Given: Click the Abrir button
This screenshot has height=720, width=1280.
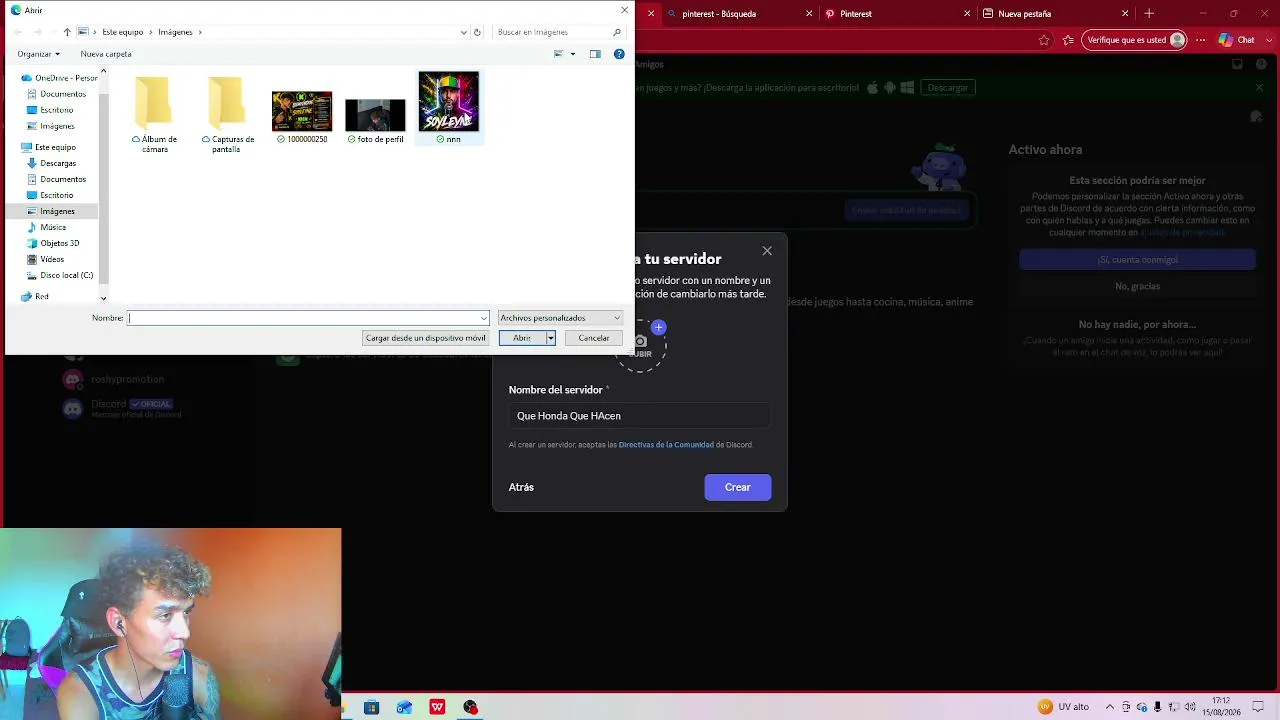Looking at the screenshot, I should (522, 338).
